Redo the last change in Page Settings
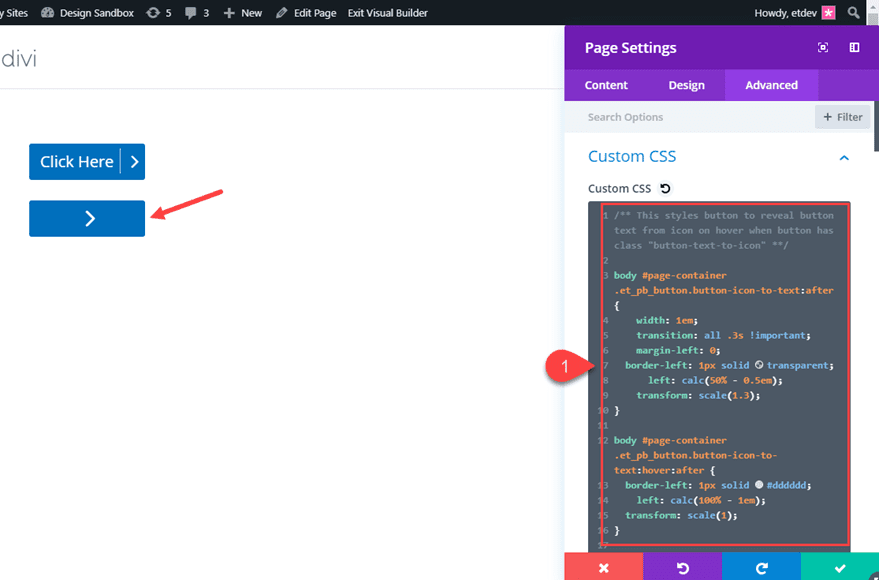This screenshot has height=580, width=880. tap(761, 566)
